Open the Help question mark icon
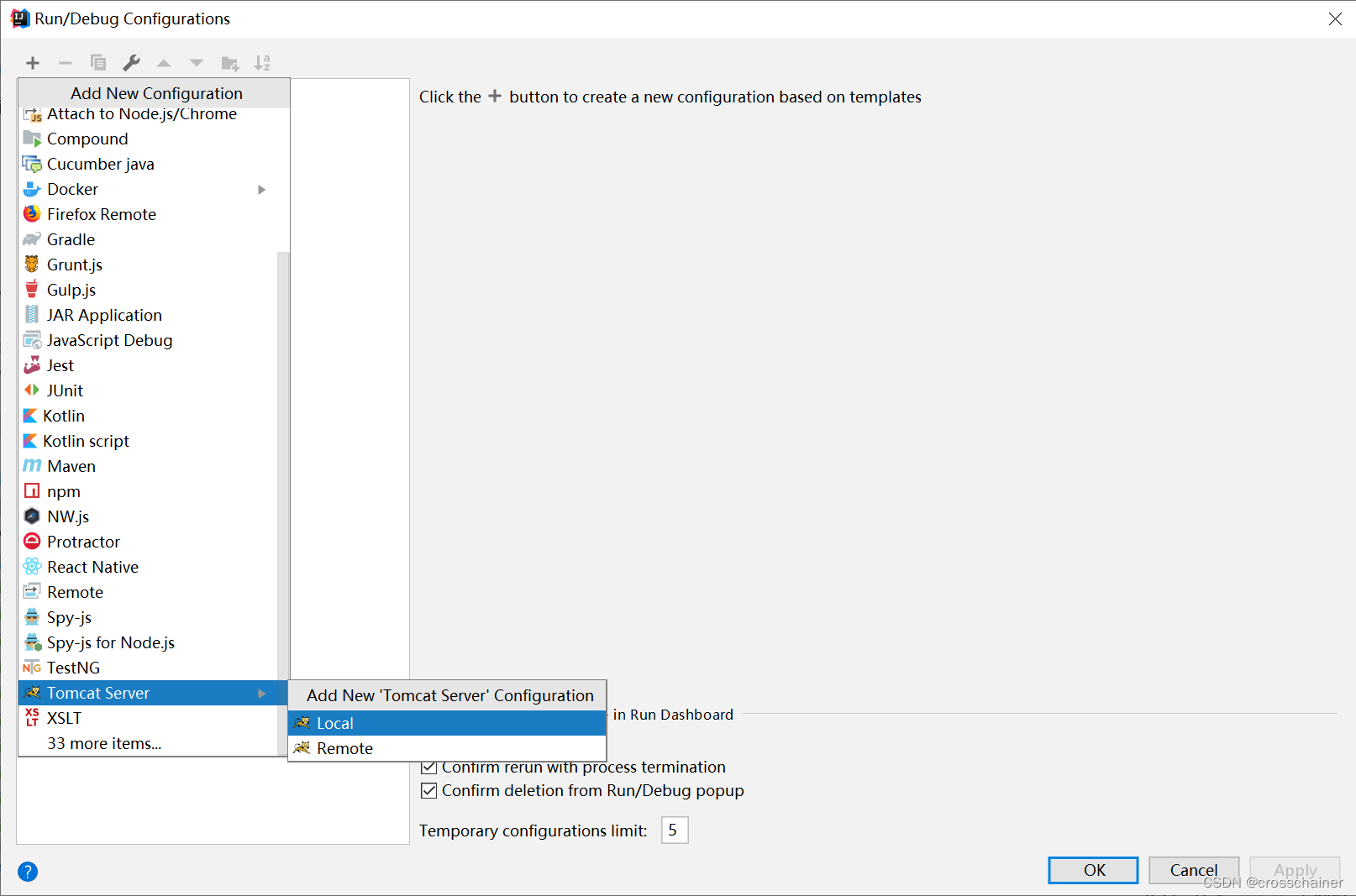The width and height of the screenshot is (1356, 896). (28, 872)
